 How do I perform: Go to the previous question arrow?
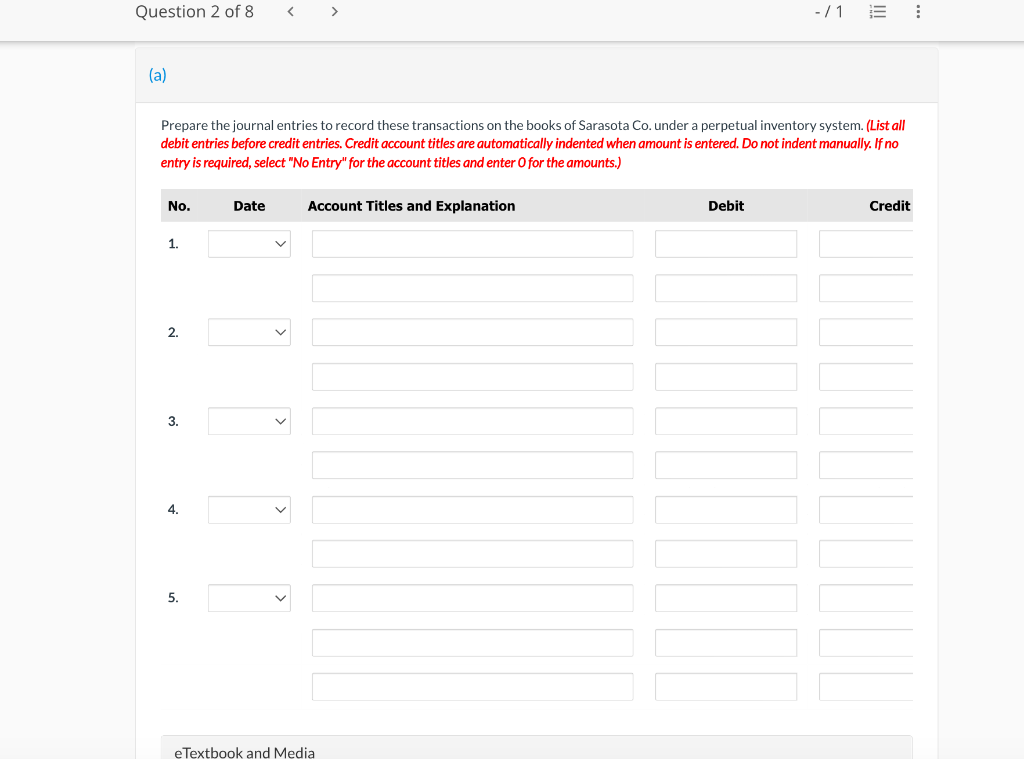pyautogui.click(x=291, y=12)
